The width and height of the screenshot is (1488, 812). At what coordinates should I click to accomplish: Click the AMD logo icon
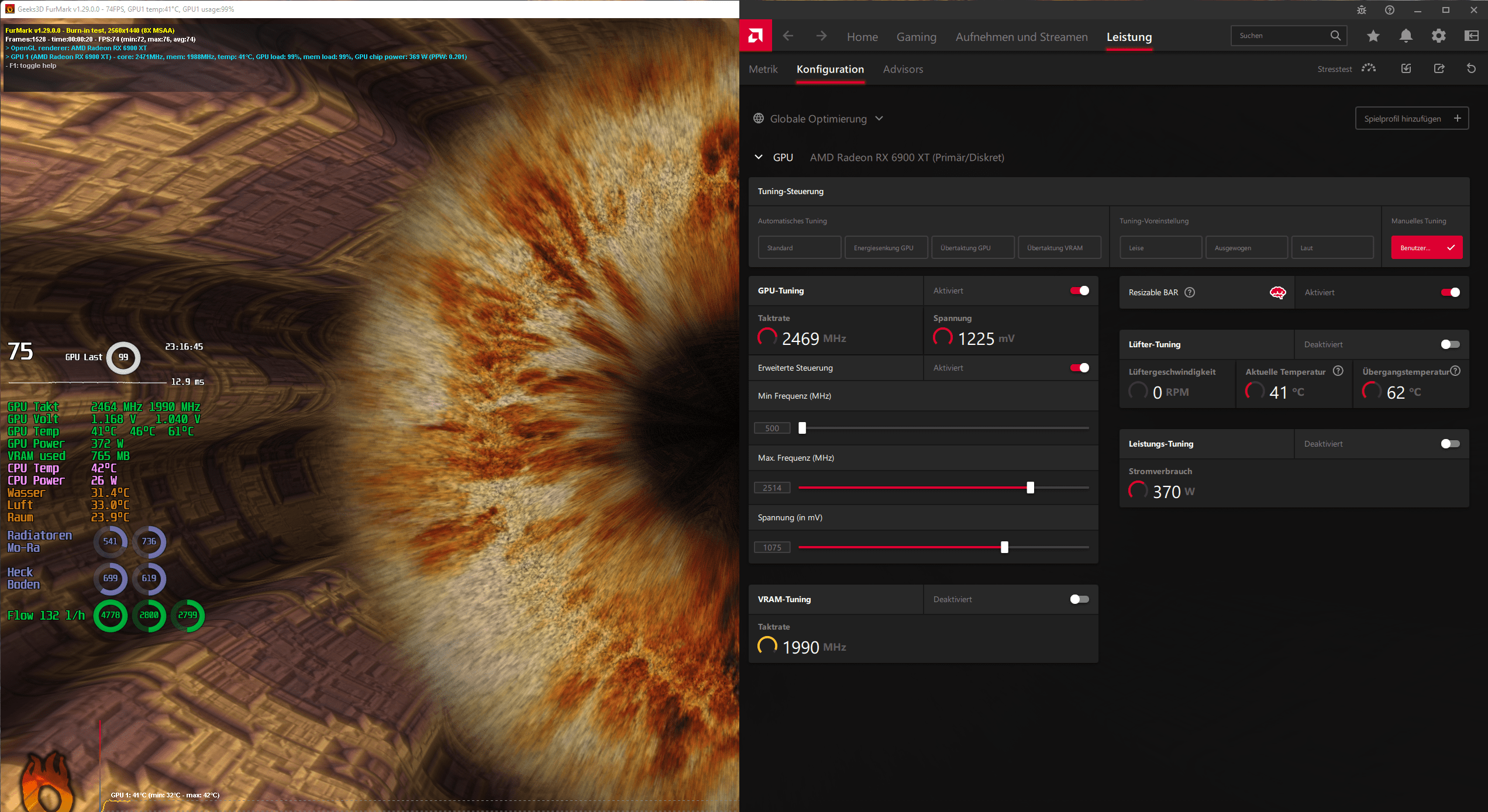pos(755,36)
